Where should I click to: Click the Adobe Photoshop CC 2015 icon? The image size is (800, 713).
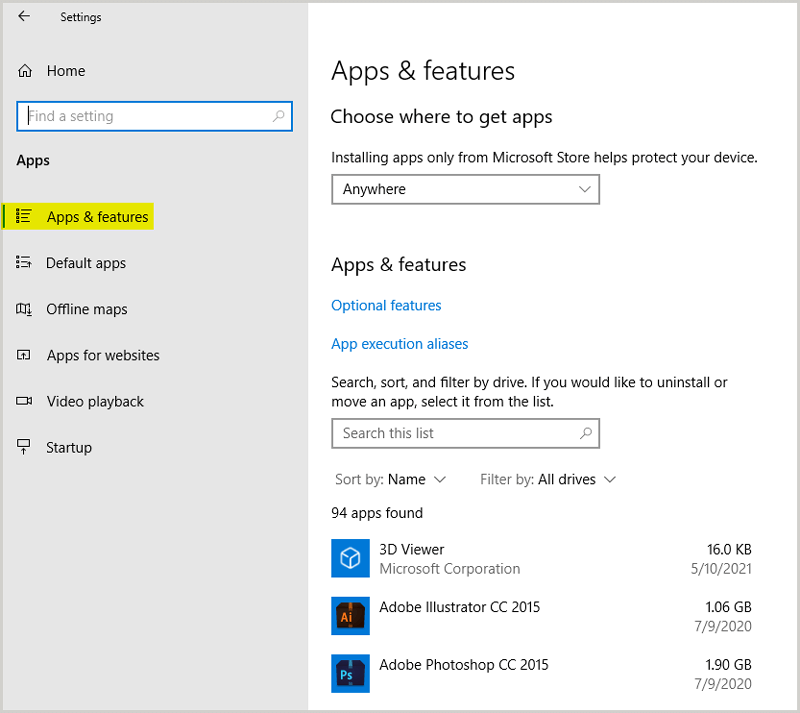coord(350,674)
